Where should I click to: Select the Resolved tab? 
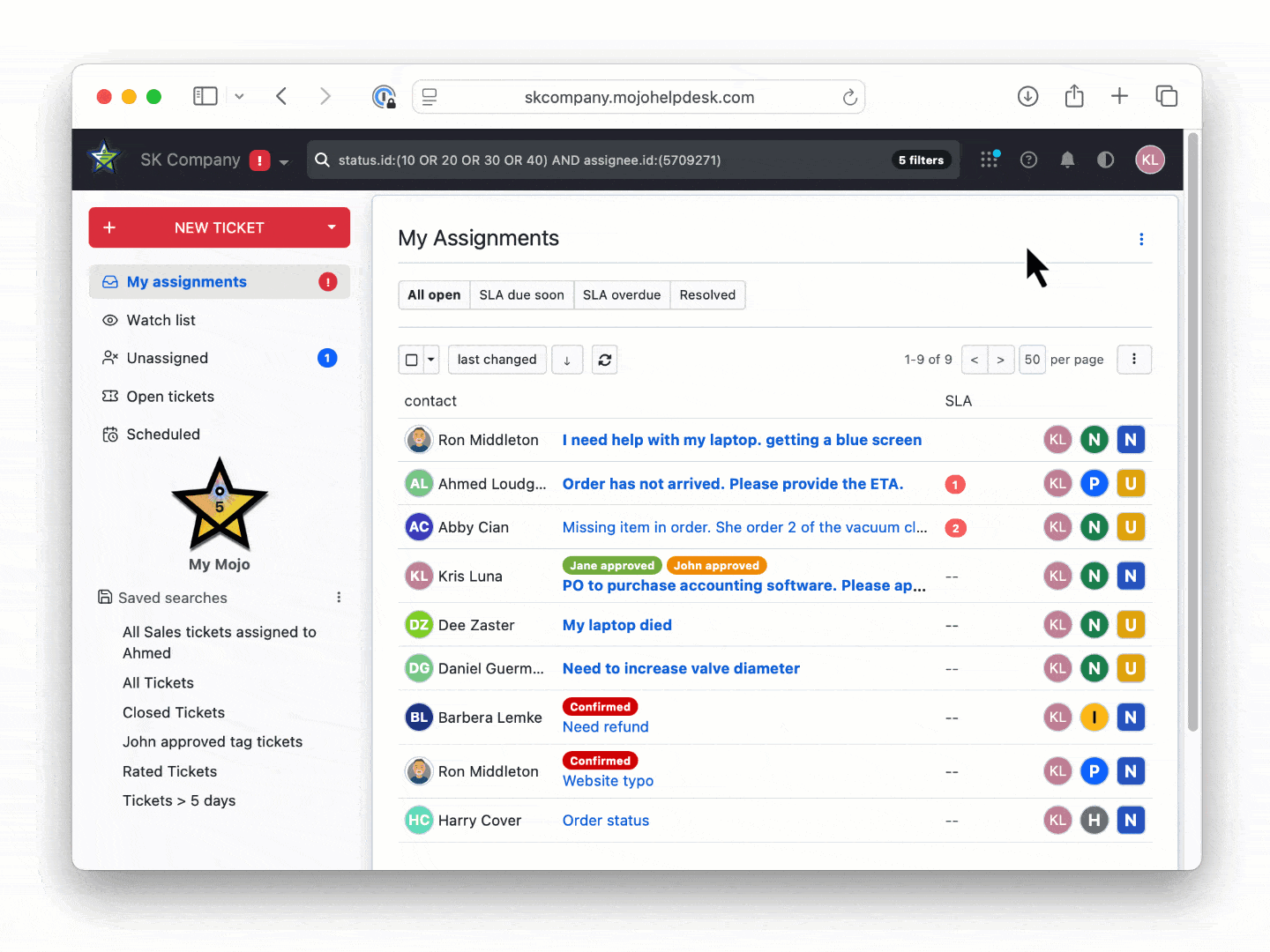pyautogui.click(x=706, y=295)
